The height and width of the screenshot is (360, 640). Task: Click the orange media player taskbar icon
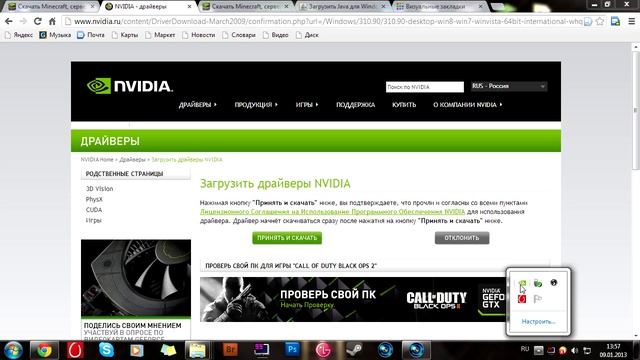(137, 350)
